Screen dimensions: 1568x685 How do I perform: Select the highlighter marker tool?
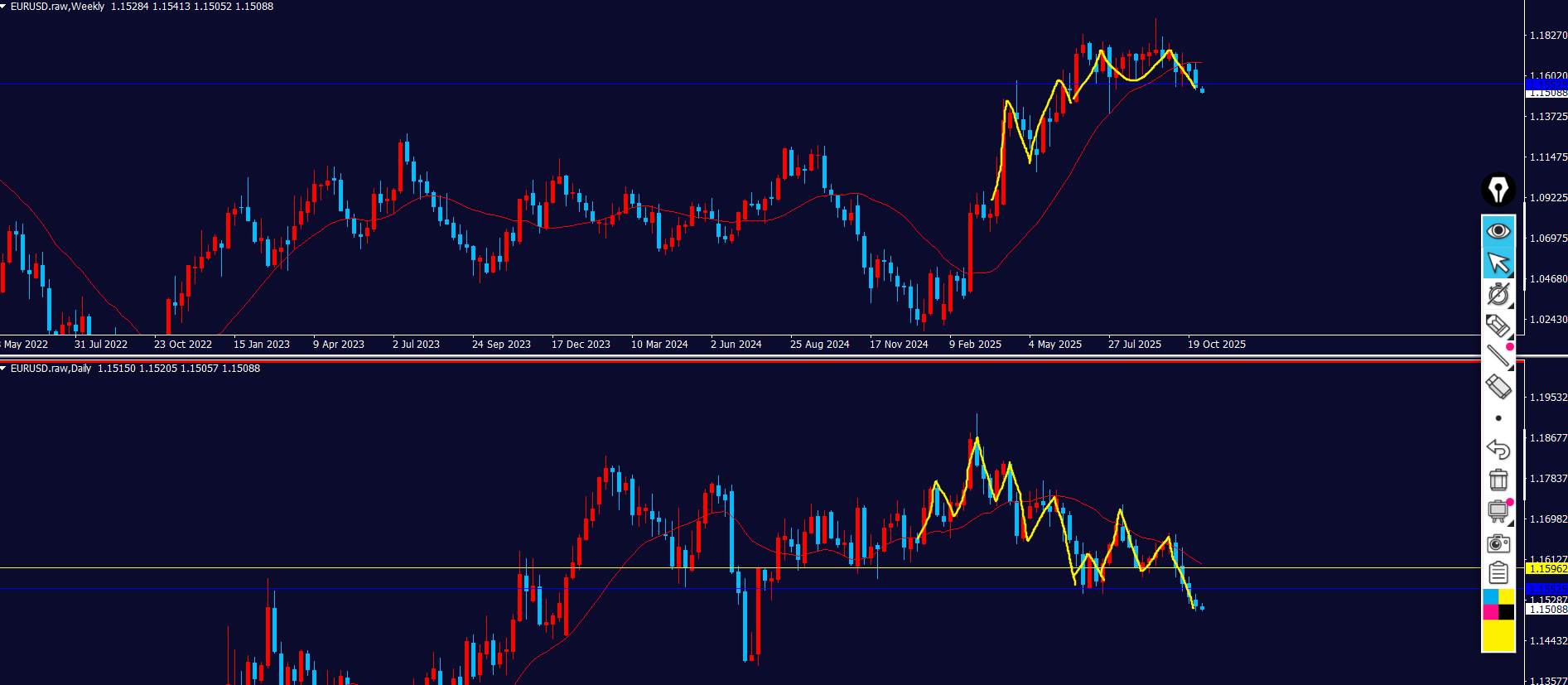click(1498, 326)
